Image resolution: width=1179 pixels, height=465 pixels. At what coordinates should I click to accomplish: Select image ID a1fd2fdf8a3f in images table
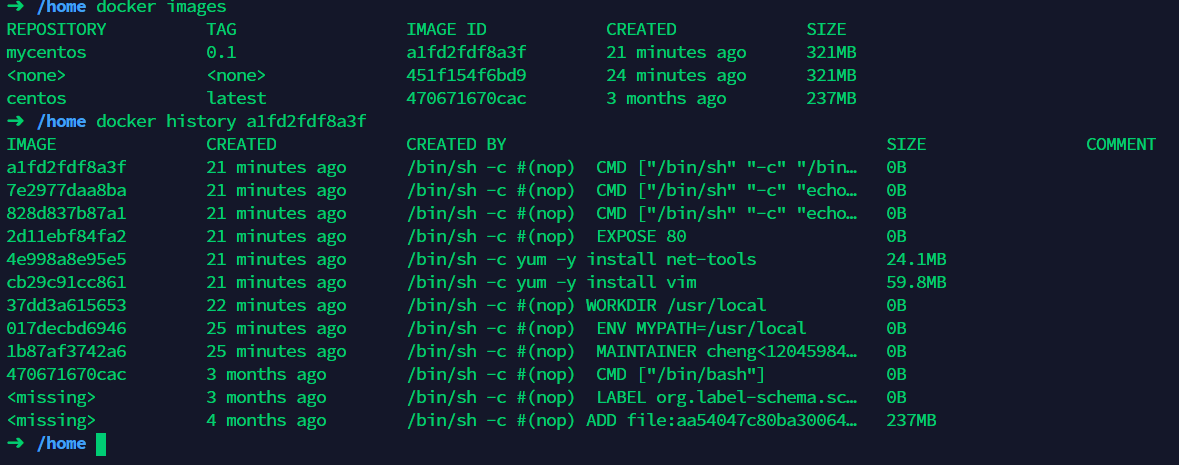point(466,53)
